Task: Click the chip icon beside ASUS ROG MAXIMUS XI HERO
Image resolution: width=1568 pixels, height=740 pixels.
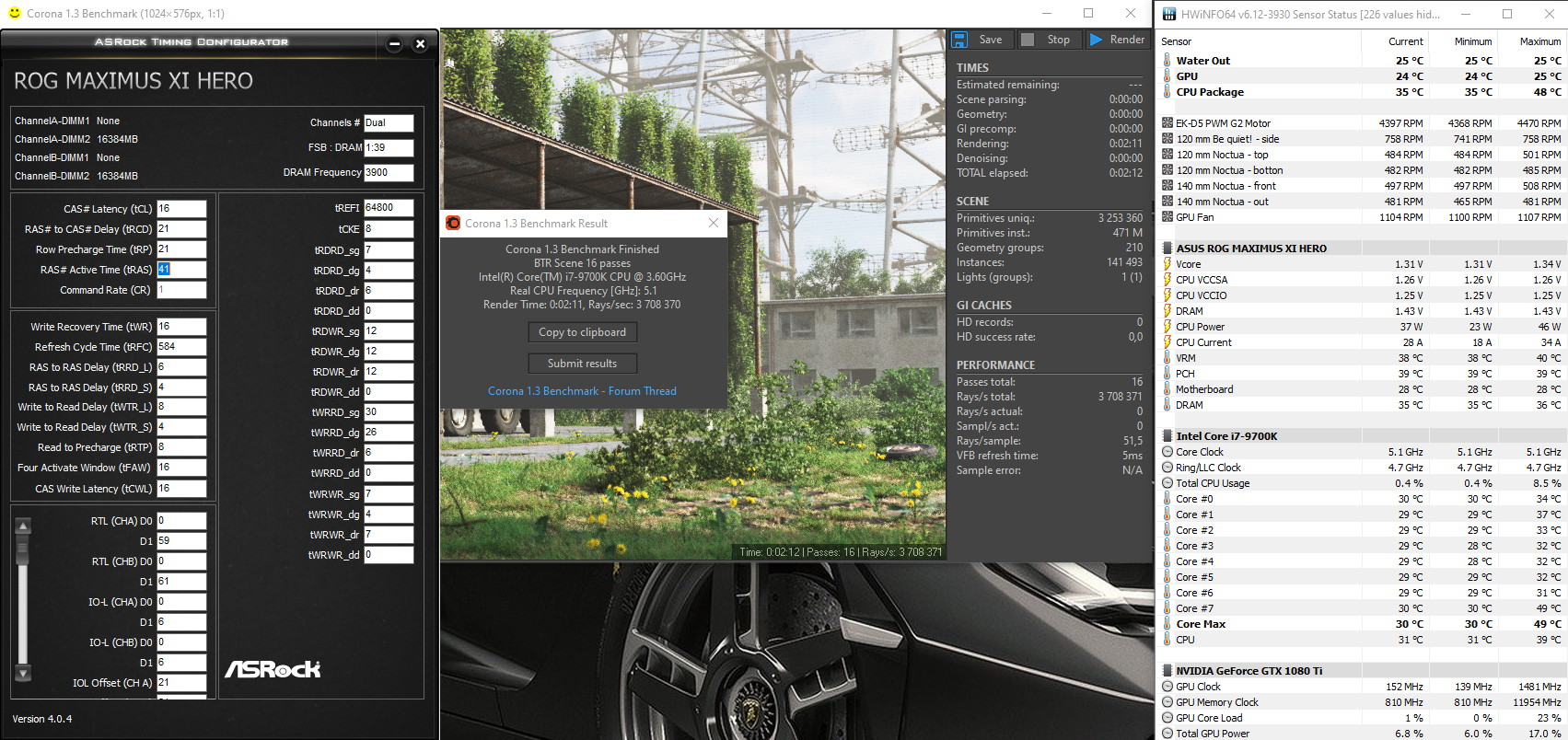Action: tap(1167, 249)
